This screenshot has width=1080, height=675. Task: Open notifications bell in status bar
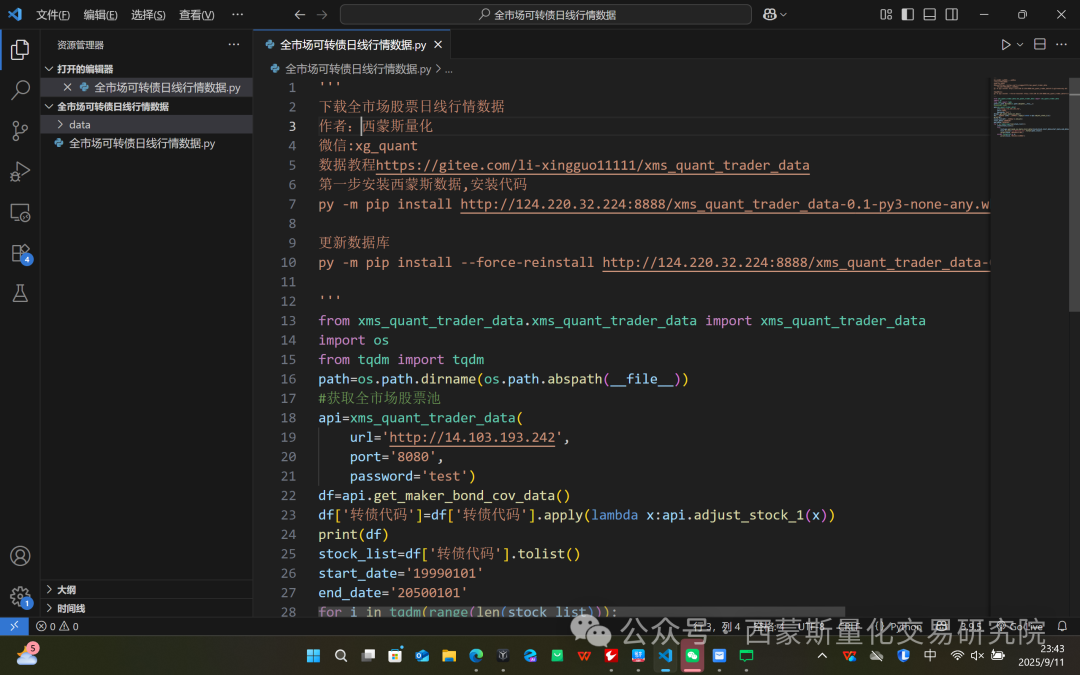(1062, 626)
